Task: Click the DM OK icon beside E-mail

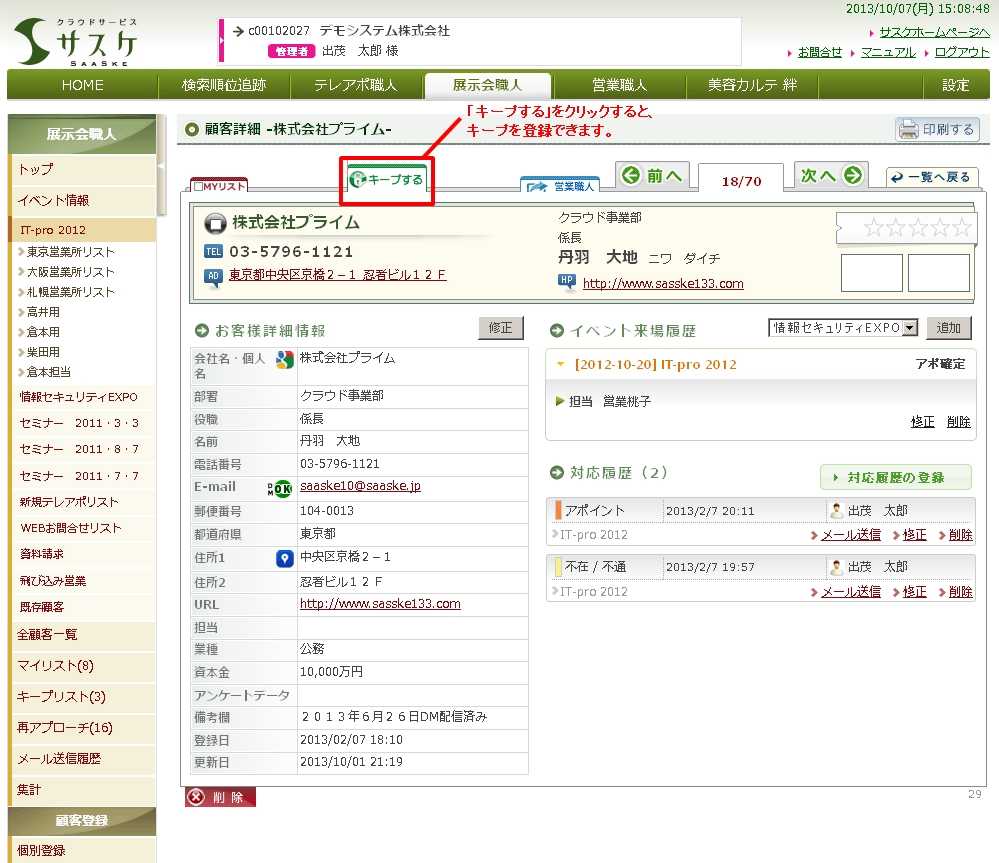Action: tap(282, 488)
